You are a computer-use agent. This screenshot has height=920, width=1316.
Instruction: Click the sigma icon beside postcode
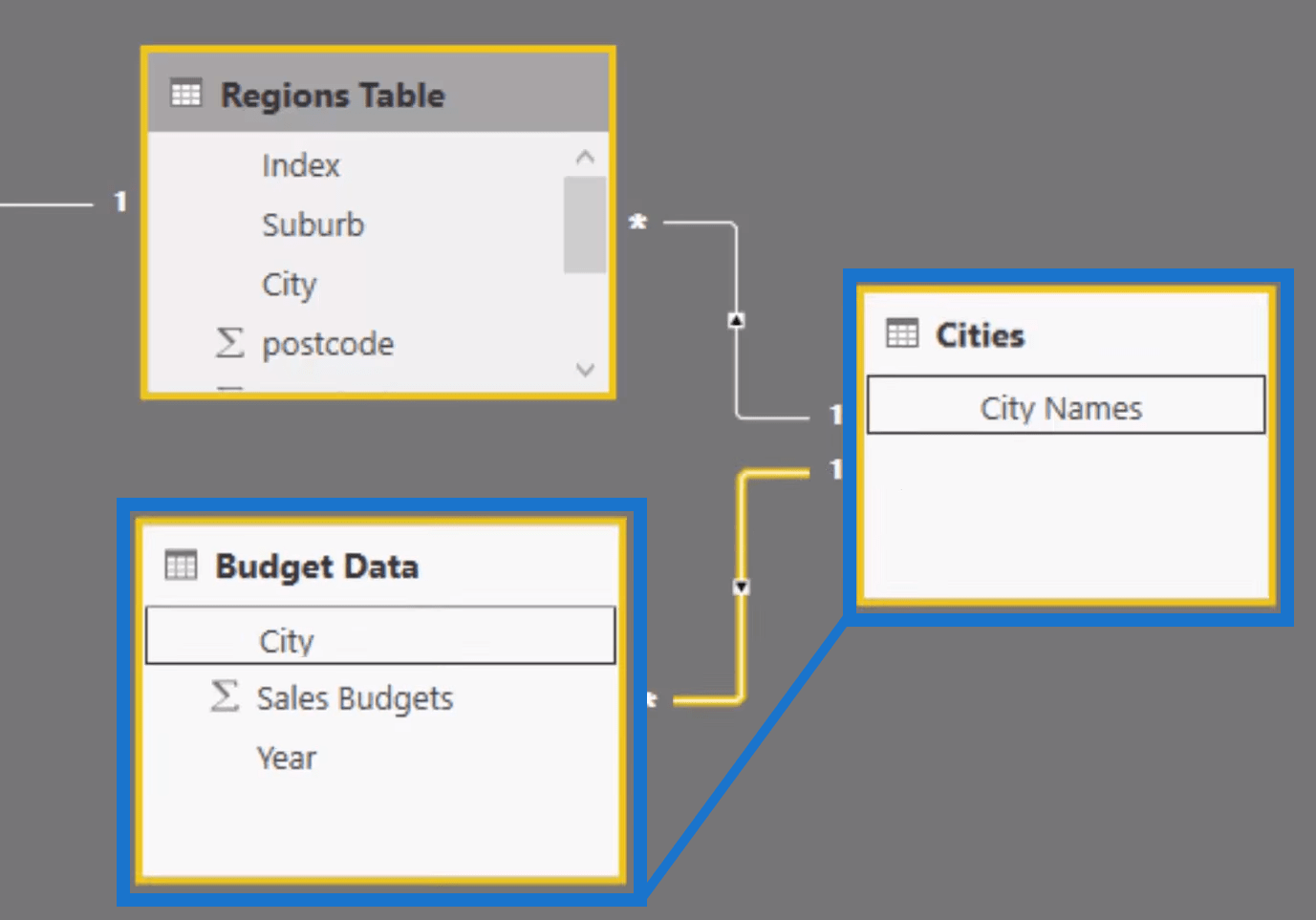tap(229, 342)
